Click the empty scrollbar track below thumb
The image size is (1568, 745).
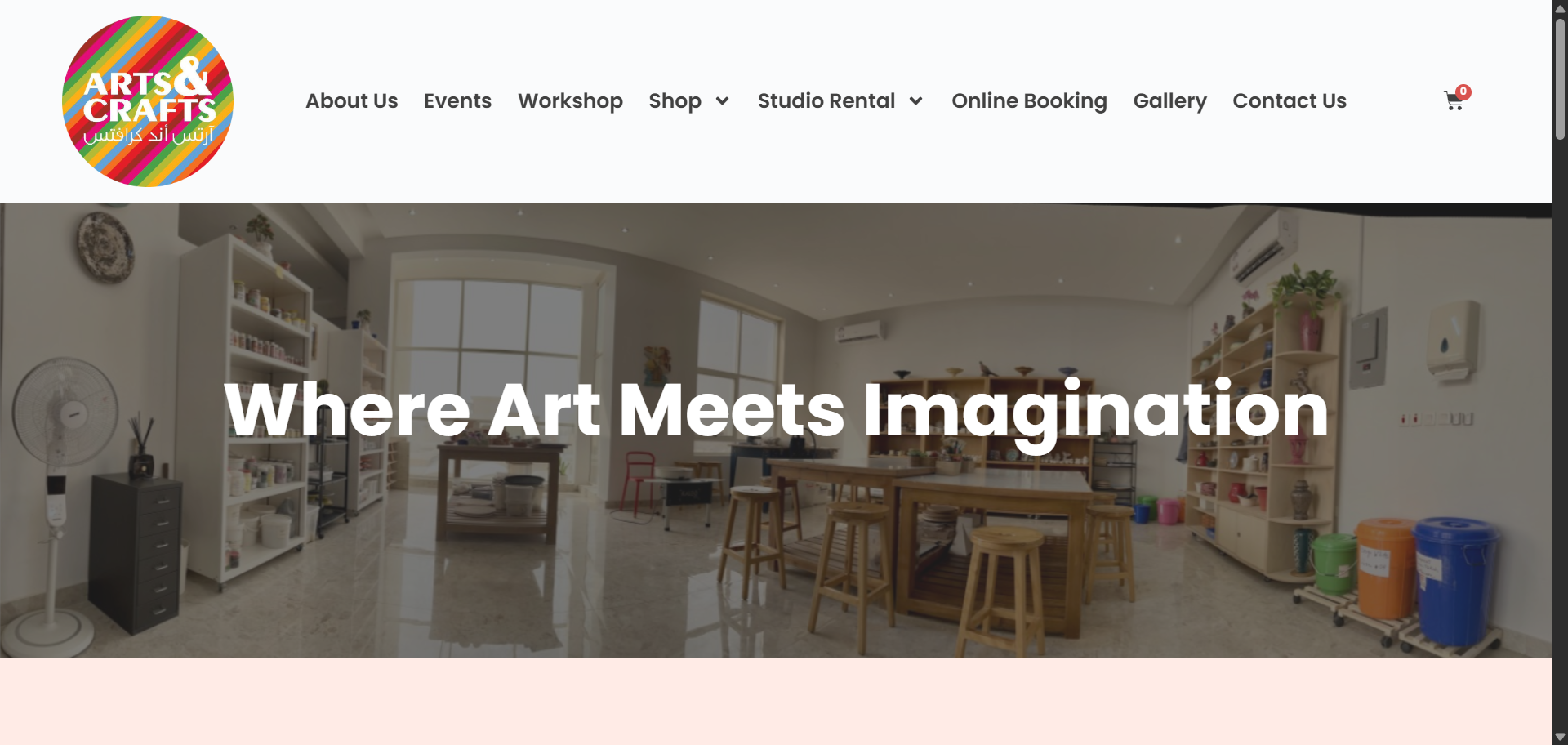[x=1560, y=433]
